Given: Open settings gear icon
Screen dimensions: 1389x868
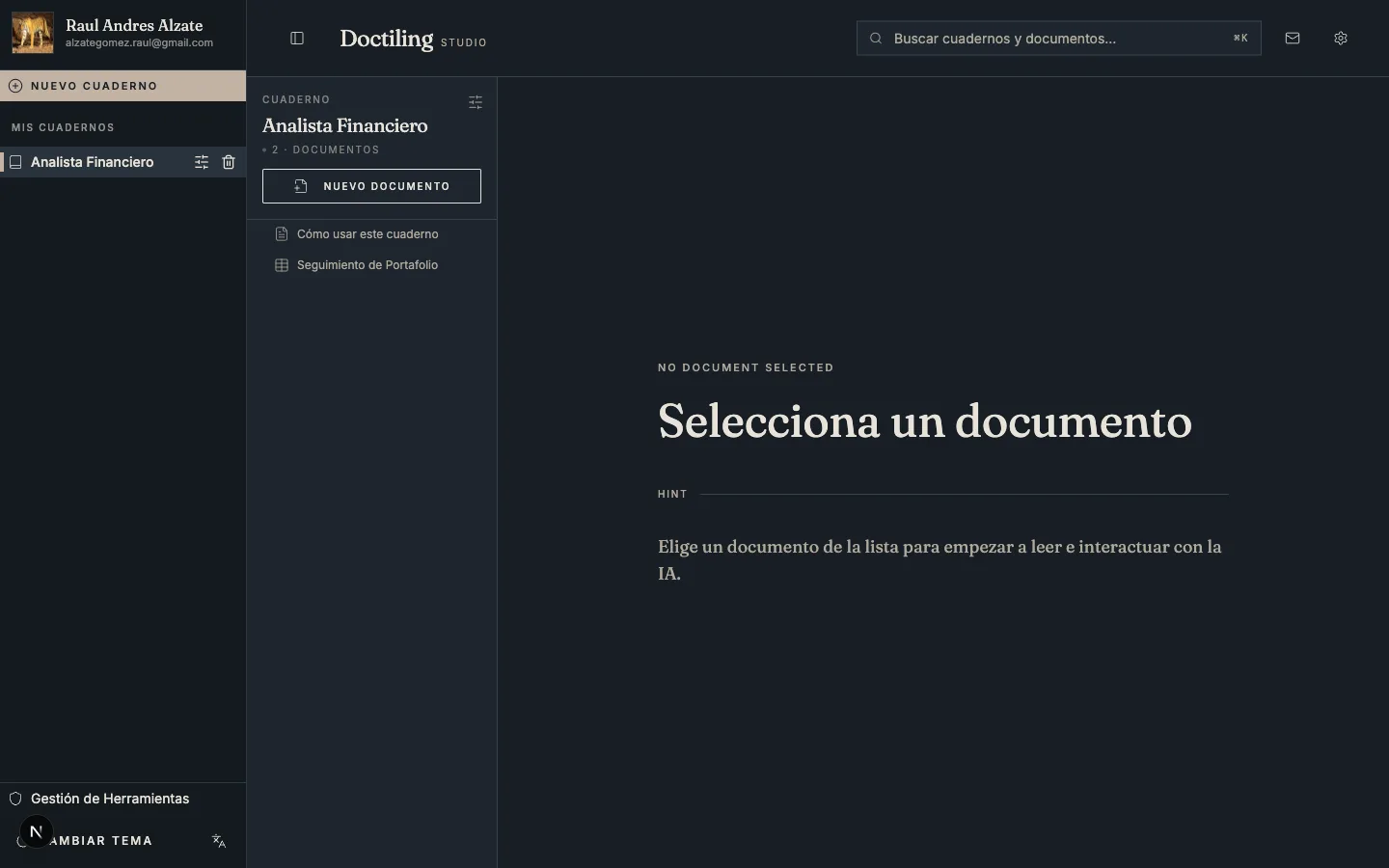Looking at the screenshot, I should point(1341,39).
